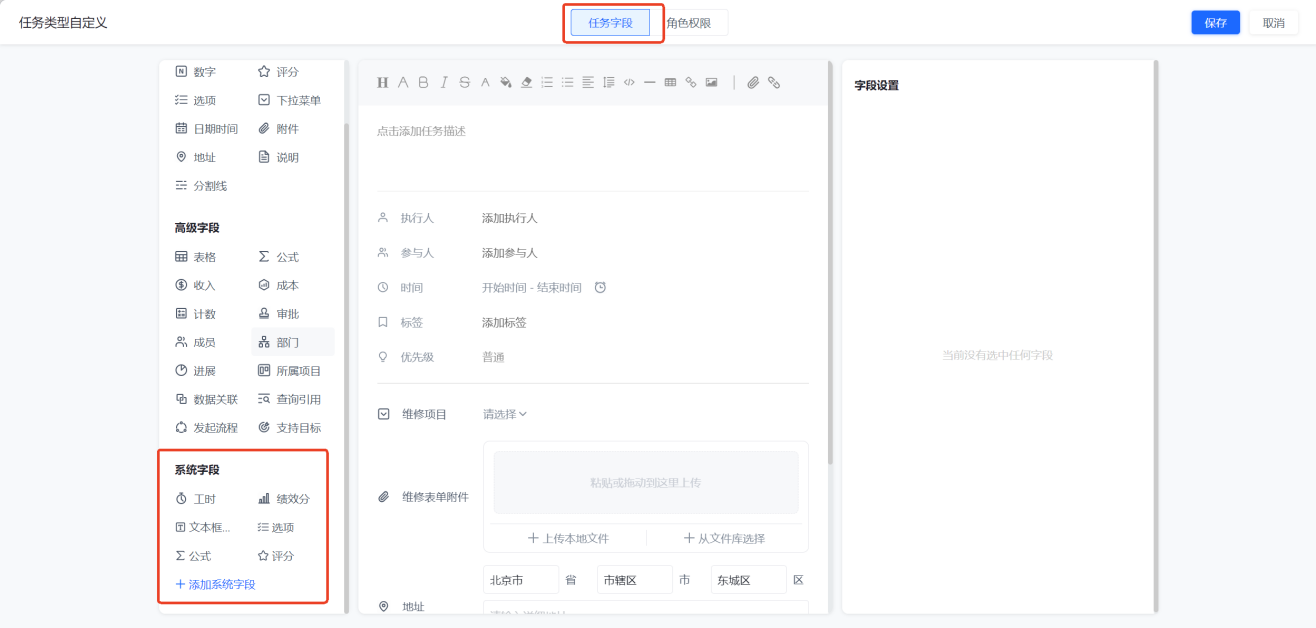Viewport: 1316px width, 628px height.
Task: Insert a bulleted list in editor
Action: pyautogui.click(x=567, y=83)
